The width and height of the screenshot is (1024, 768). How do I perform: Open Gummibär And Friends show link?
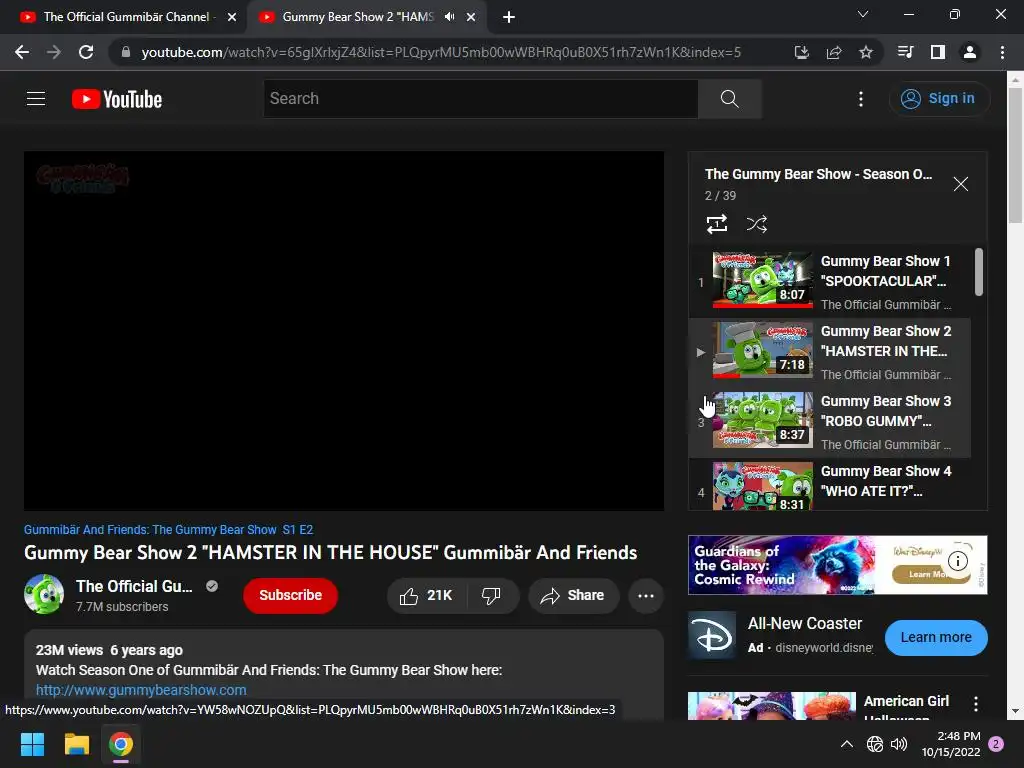click(x=150, y=530)
